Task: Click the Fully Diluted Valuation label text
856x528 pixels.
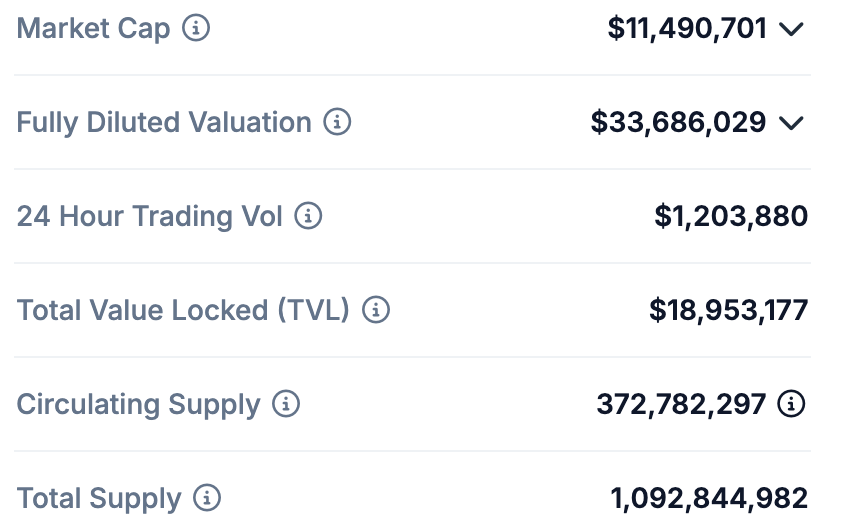Action: coord(164,122)
